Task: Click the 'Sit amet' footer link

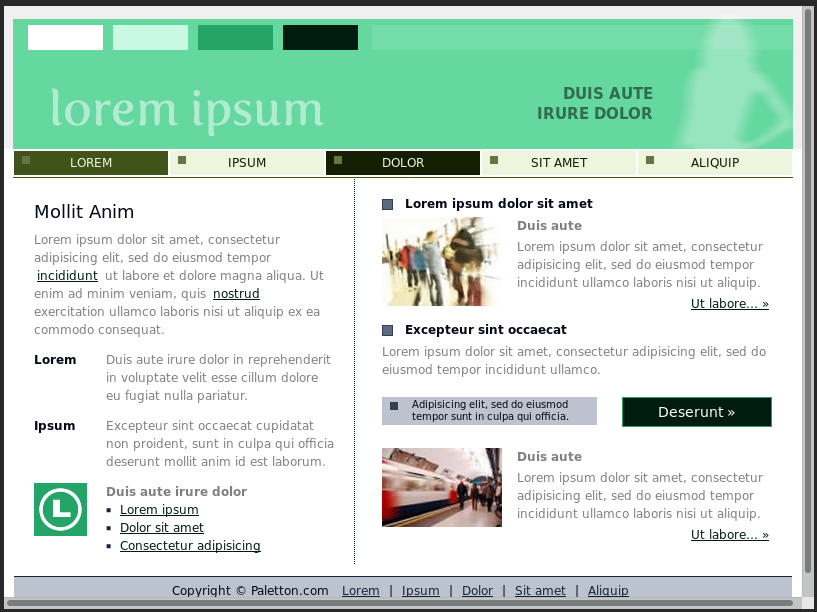Action: point(540,591)
